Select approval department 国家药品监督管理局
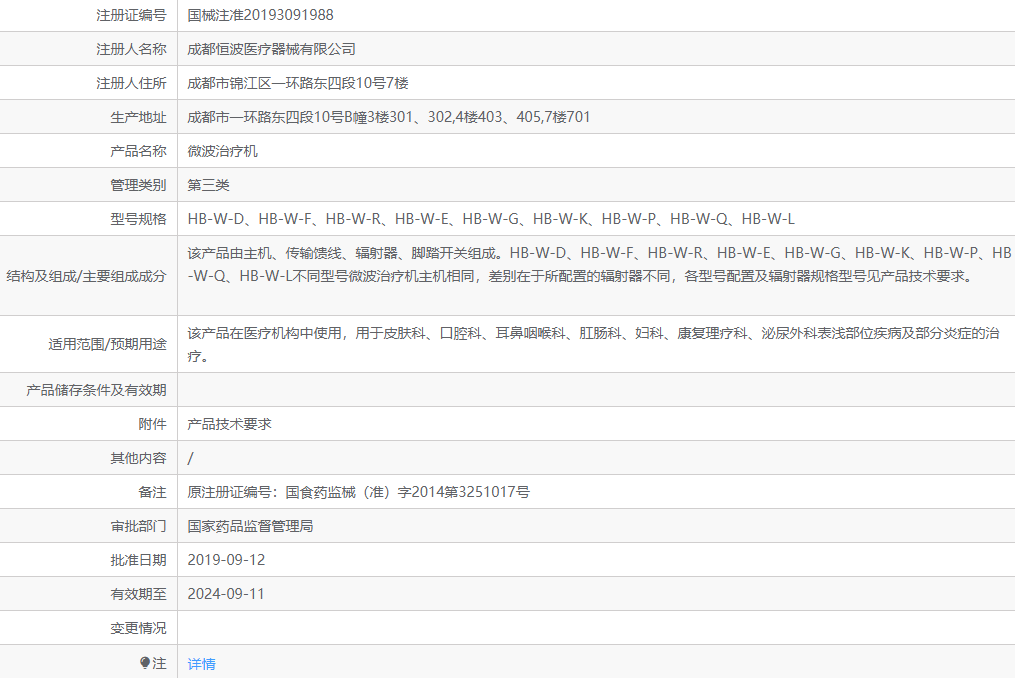Viewport: 1015px width, 678px height. click(257, 525)
